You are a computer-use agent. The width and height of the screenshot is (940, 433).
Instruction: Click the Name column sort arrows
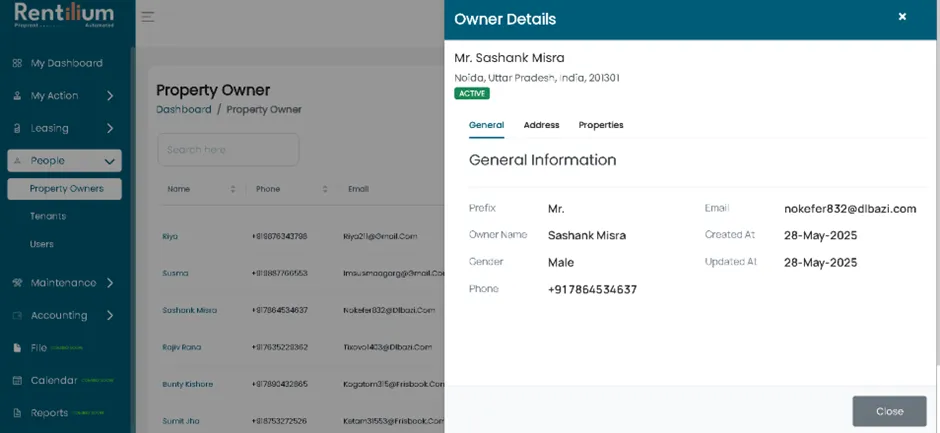pyautogui.click(x=233, y=189)
